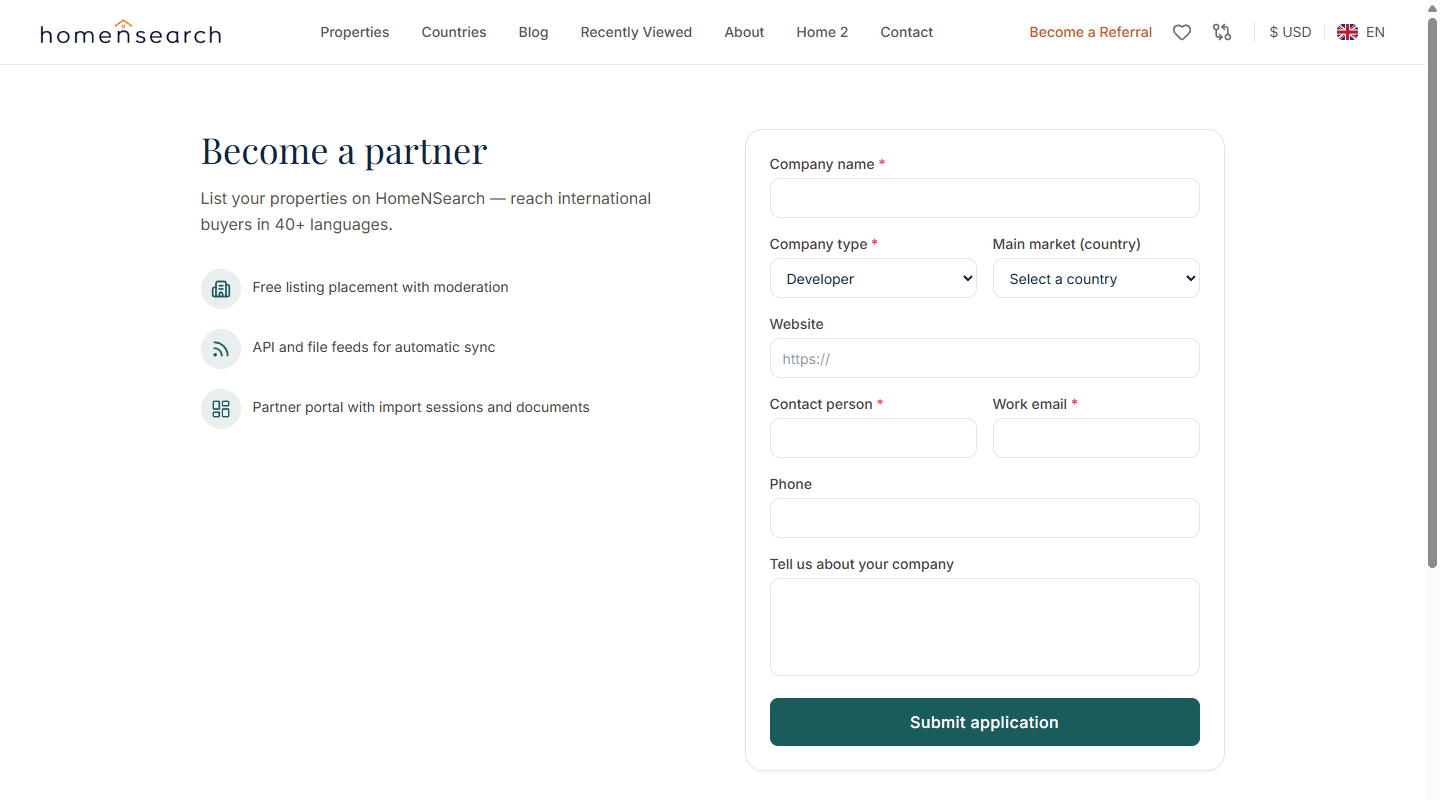
Task: Open the $ USD currency selector
Action: click(1290, 32)
